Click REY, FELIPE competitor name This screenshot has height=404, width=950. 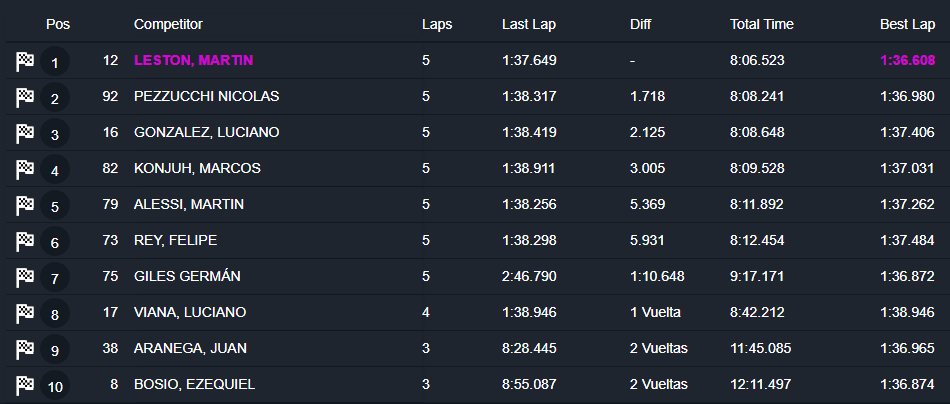(x=175, y=240)
